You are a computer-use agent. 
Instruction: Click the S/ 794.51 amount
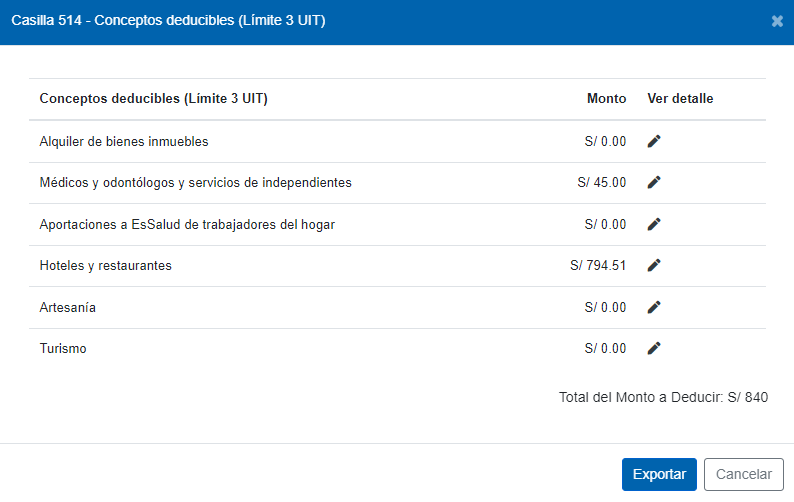598,265
